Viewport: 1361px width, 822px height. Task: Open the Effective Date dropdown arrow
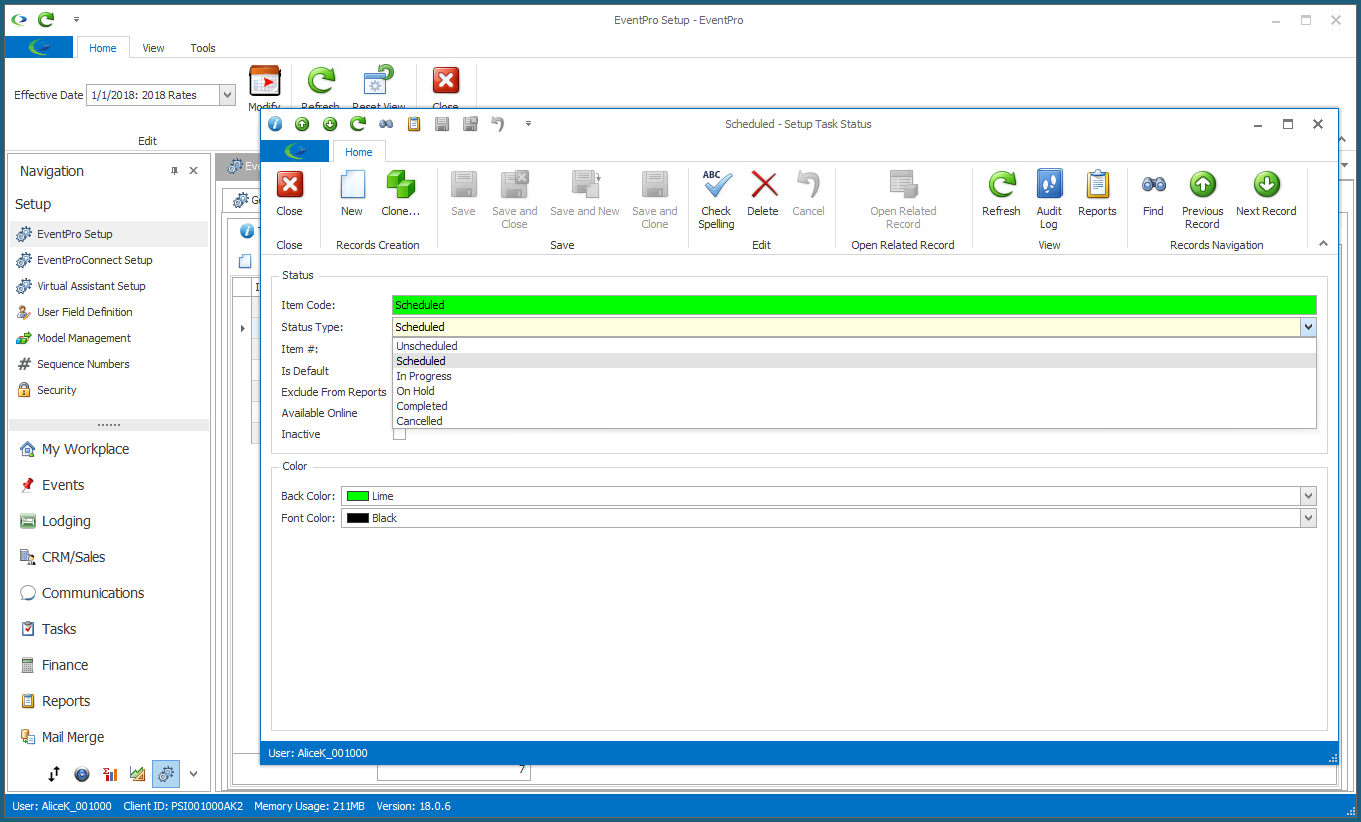pos(227,95)
